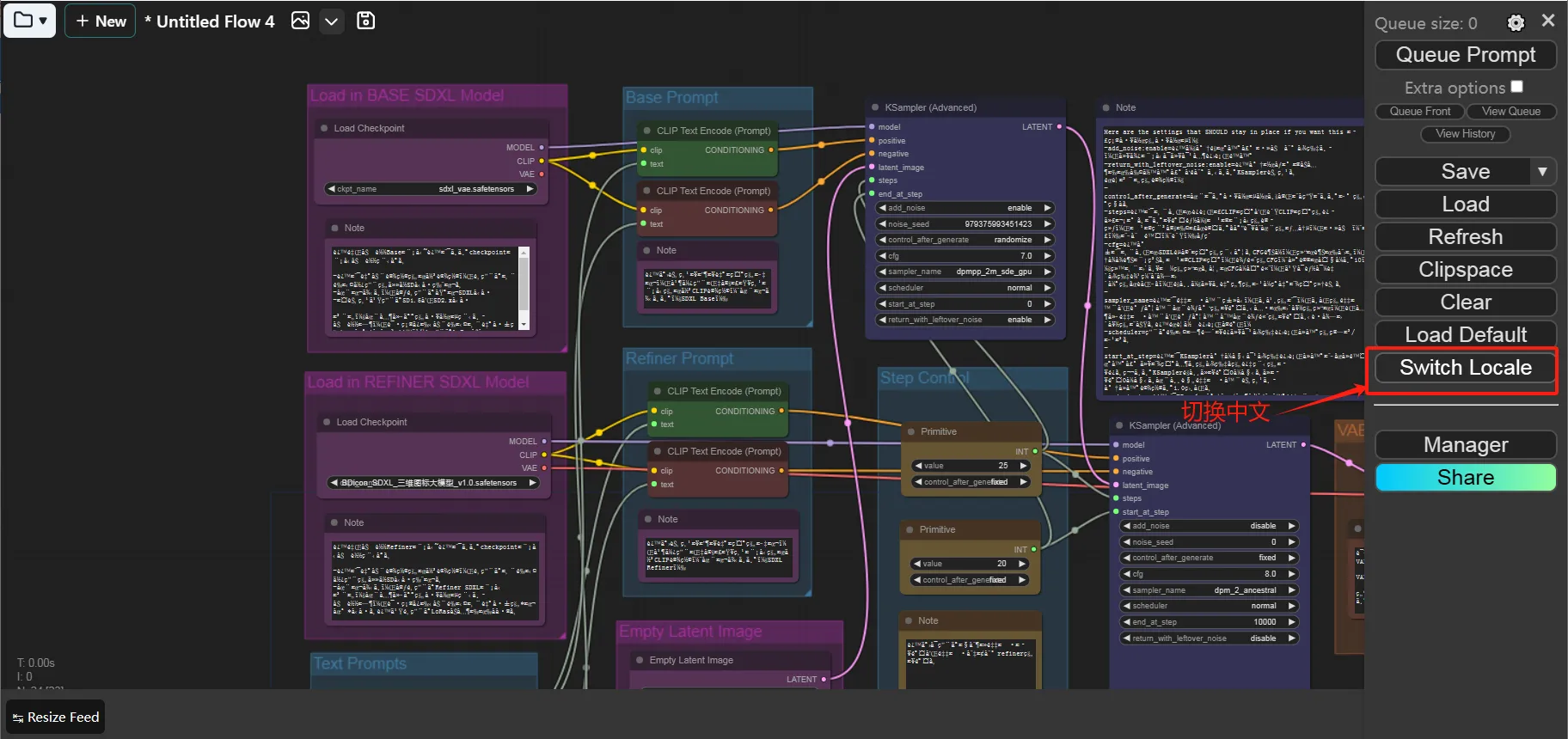
Task: Click left arrow on ckpt_name selector
Action: [x=332, y=189]
